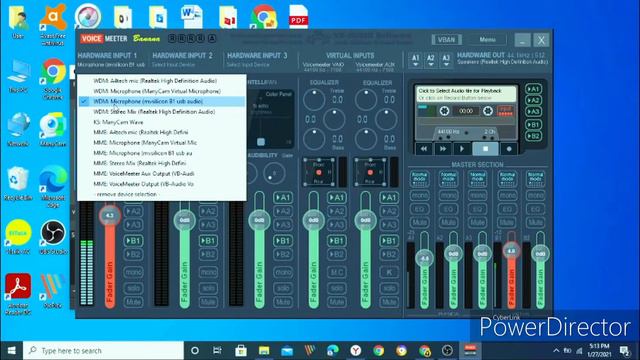Enable mono on Hardware Input 3
This screenshot has height=360, width=640.
(x=283, y=272)
